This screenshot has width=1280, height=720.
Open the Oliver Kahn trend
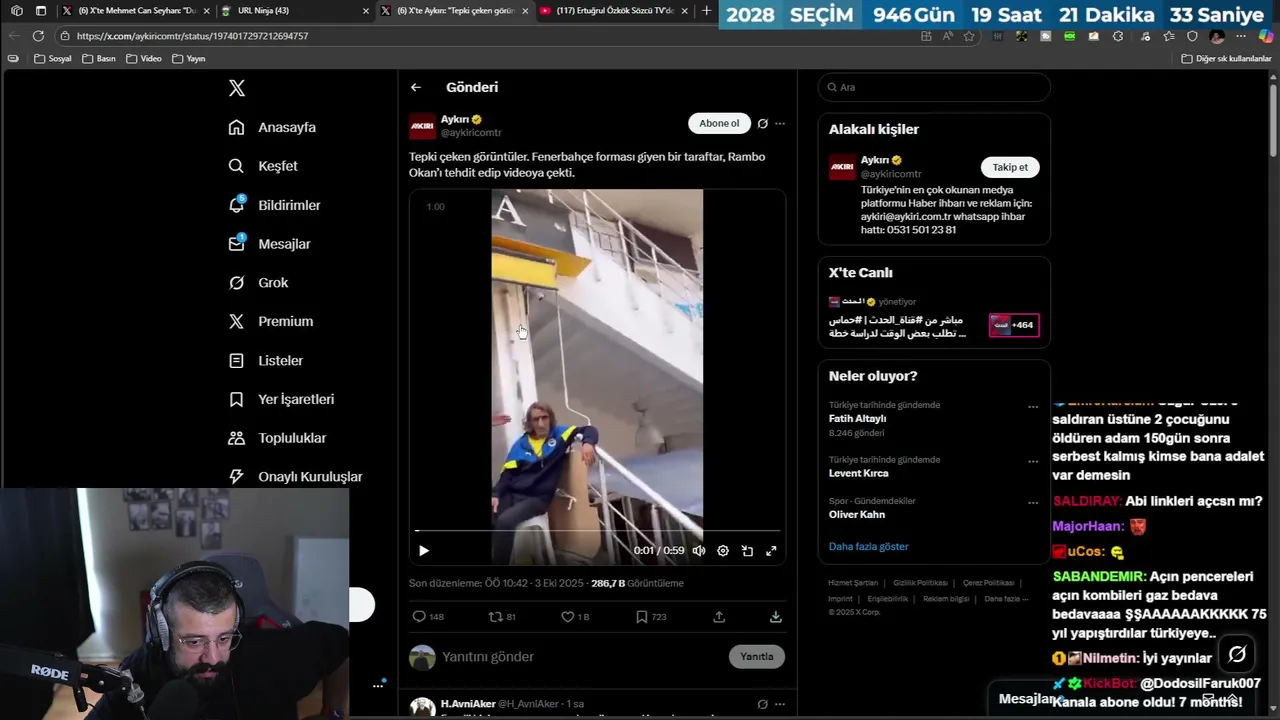857,515
